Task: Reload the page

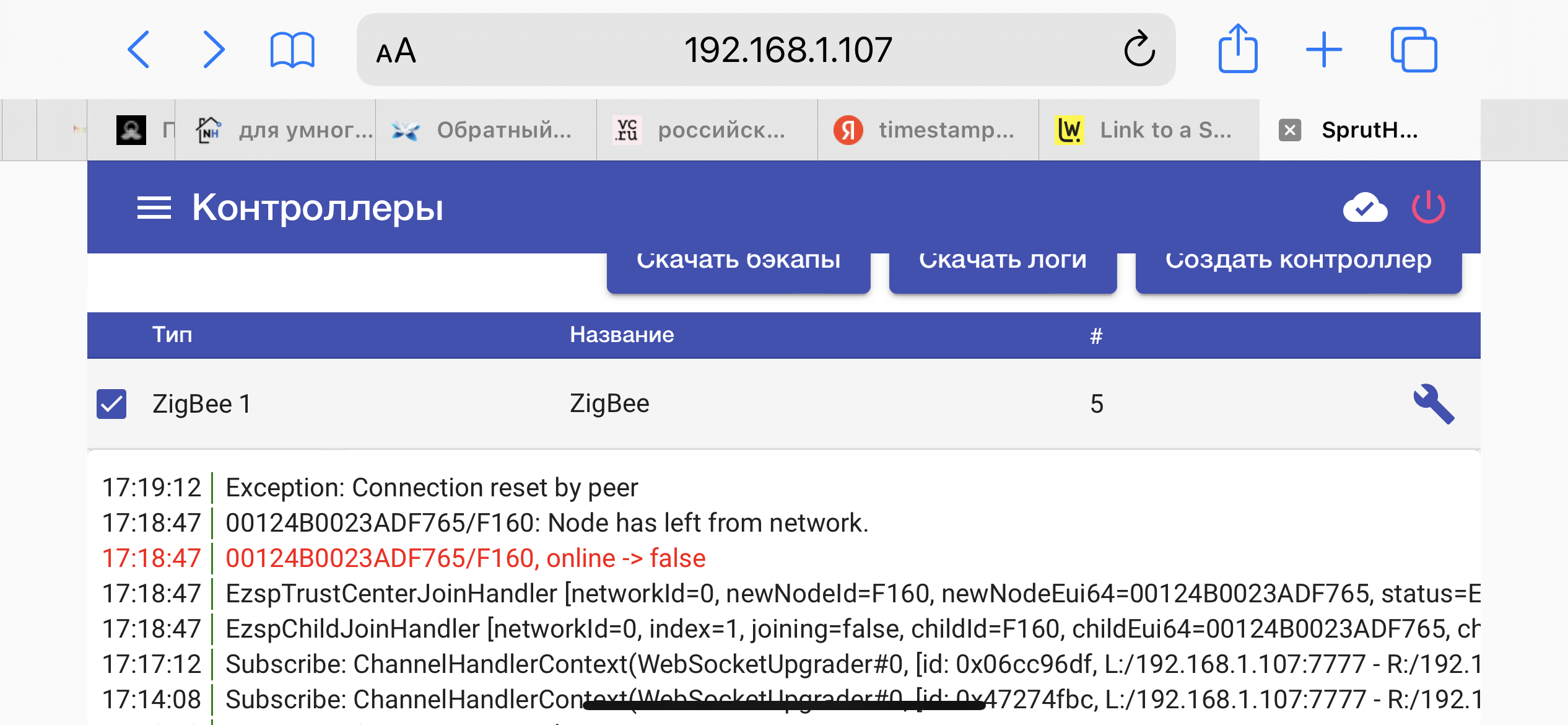Action: (x=1139, y=49)
